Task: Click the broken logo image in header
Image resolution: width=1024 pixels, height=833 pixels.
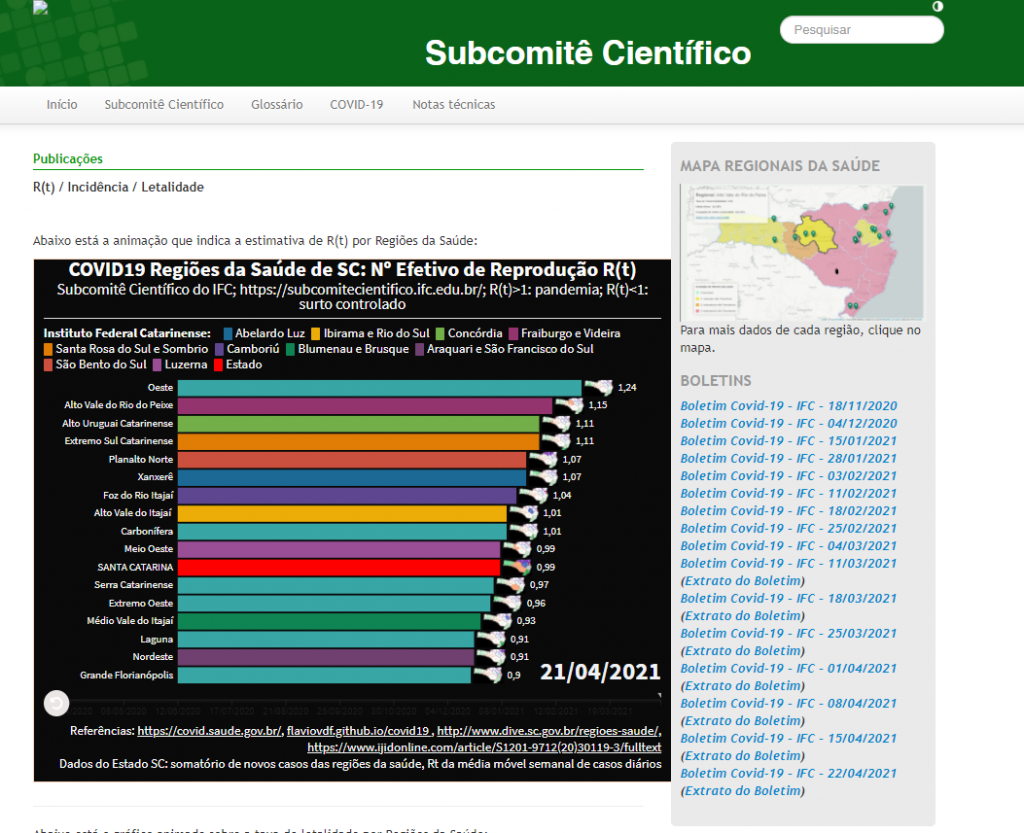Action: [40, 8]
